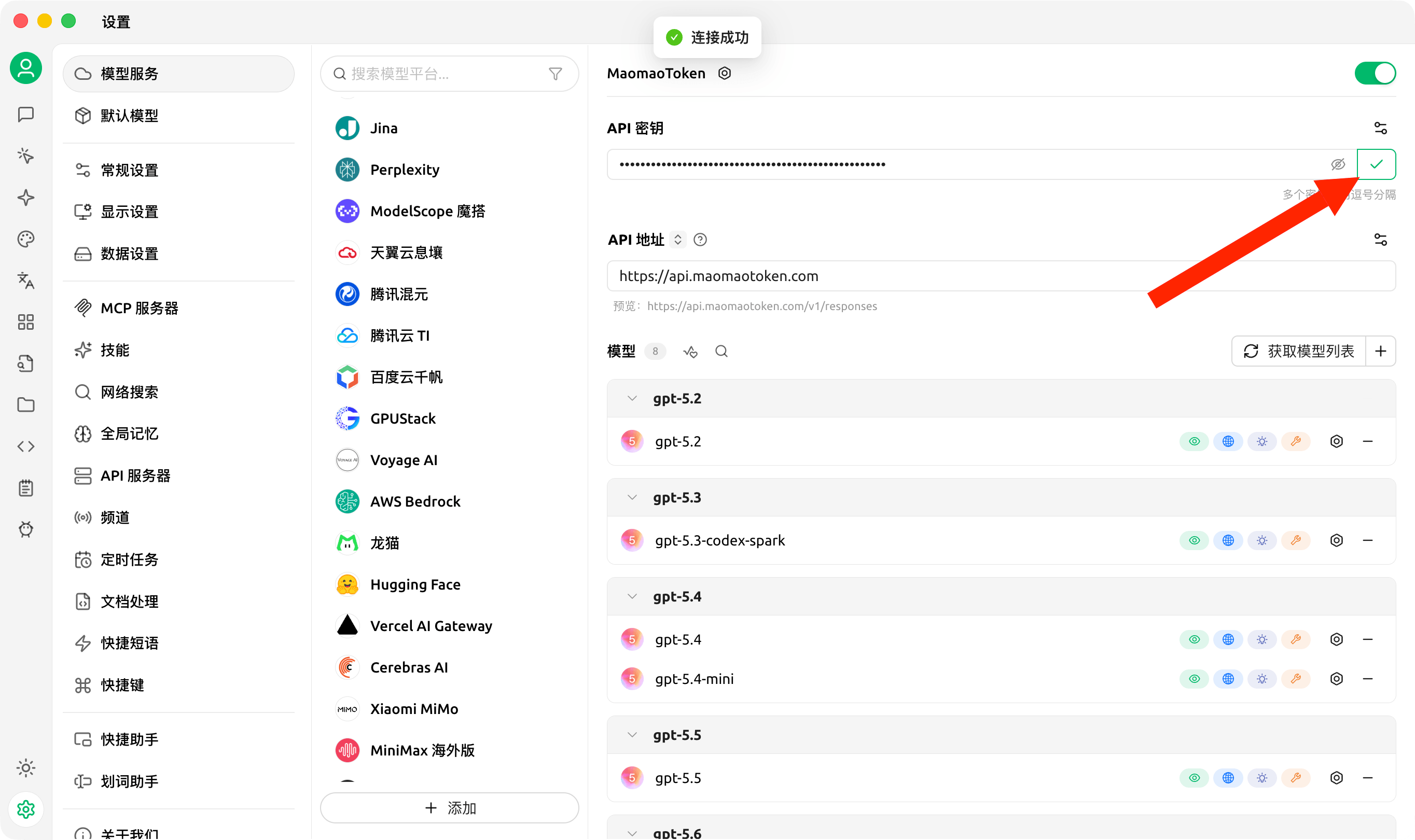Open MaomaoToken provider settings gear

725,73
